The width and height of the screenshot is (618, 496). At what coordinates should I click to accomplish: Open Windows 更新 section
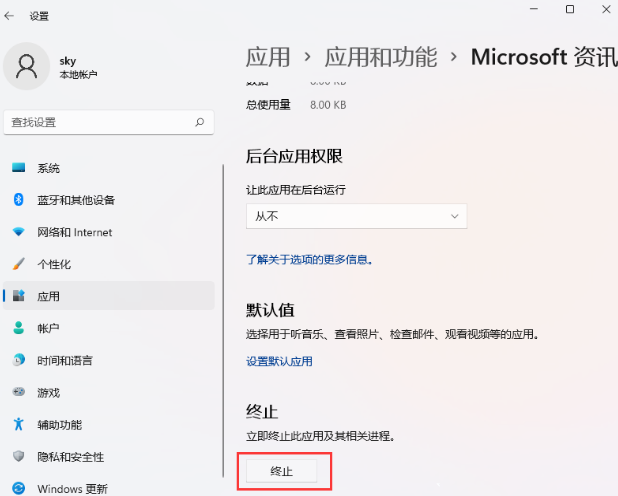point(72,489)
